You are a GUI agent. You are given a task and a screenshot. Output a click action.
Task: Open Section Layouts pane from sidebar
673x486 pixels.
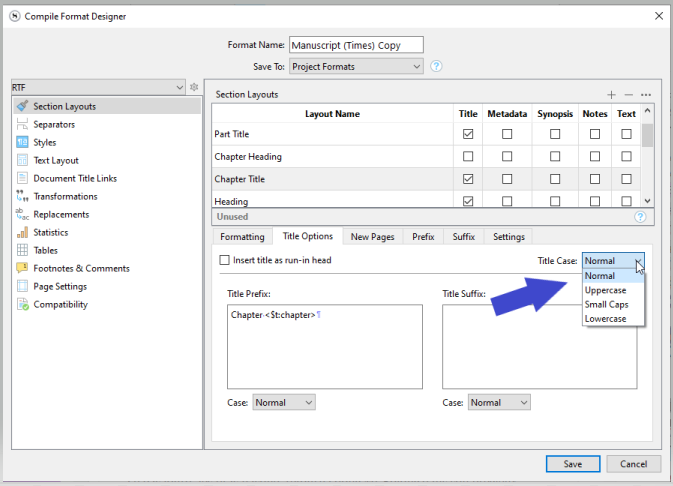pos(106,106)
